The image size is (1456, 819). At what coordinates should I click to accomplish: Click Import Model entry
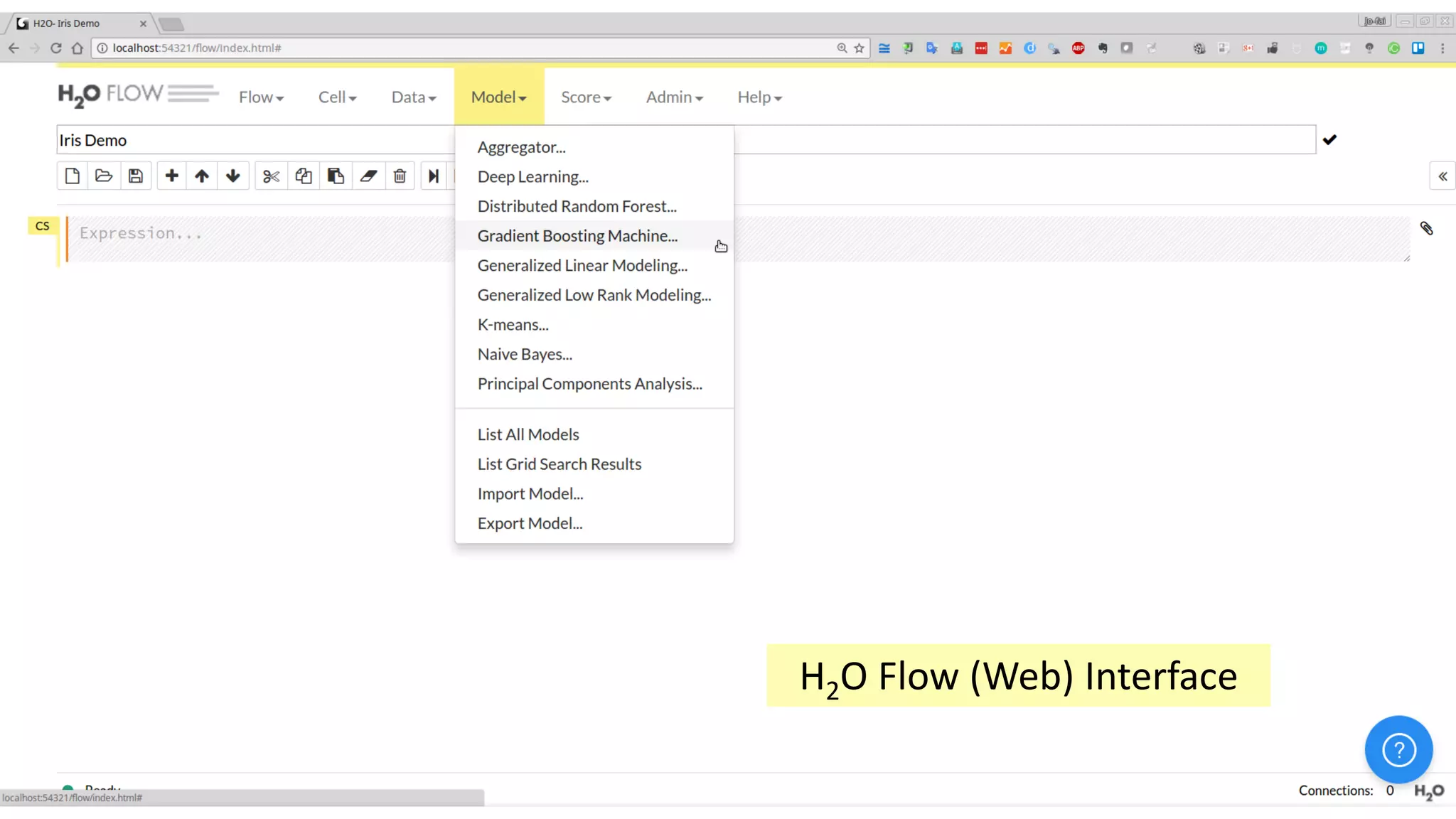[x=594, y=494]
